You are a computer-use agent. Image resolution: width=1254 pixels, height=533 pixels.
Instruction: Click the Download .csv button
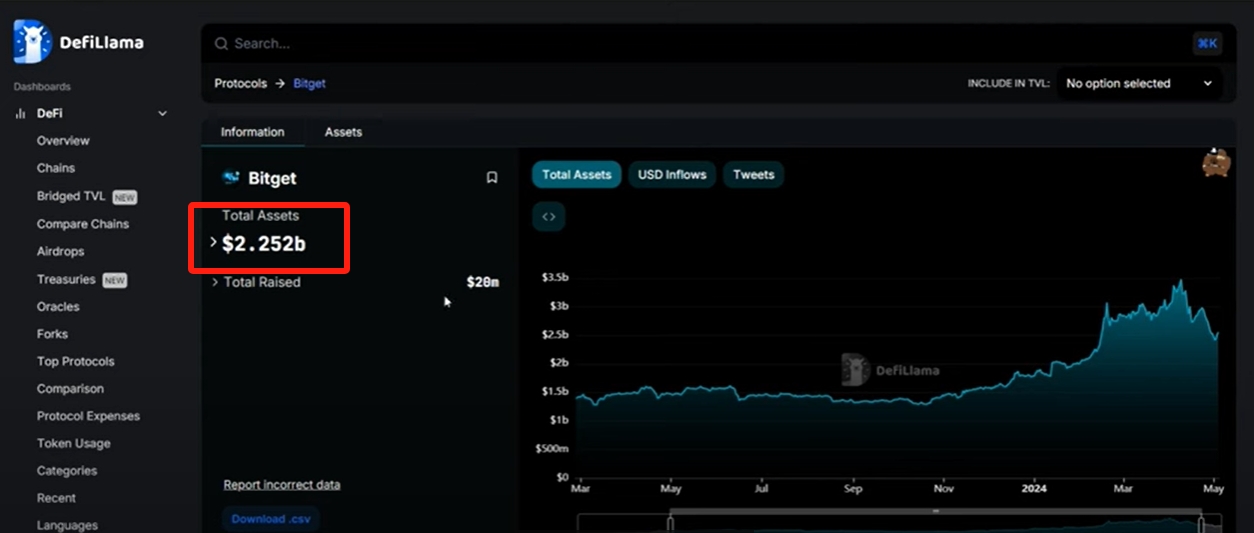271,519
